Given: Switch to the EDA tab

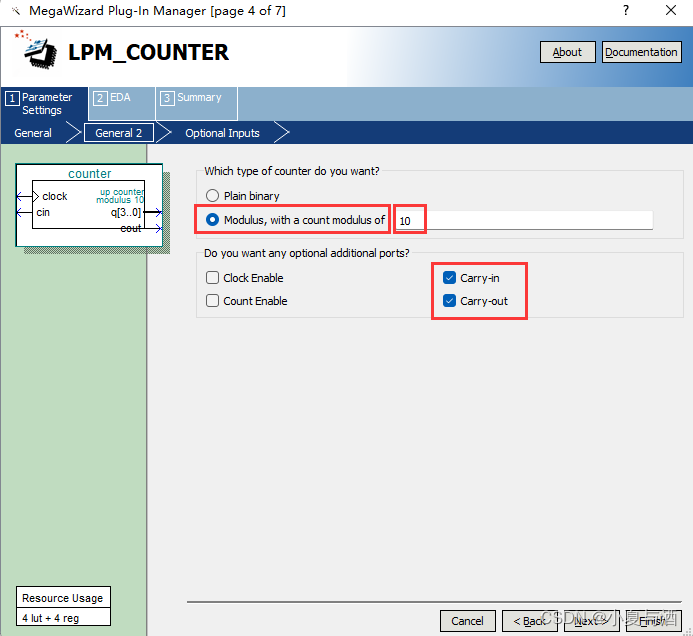Looking at the screenshot, I should coord(122,103).
